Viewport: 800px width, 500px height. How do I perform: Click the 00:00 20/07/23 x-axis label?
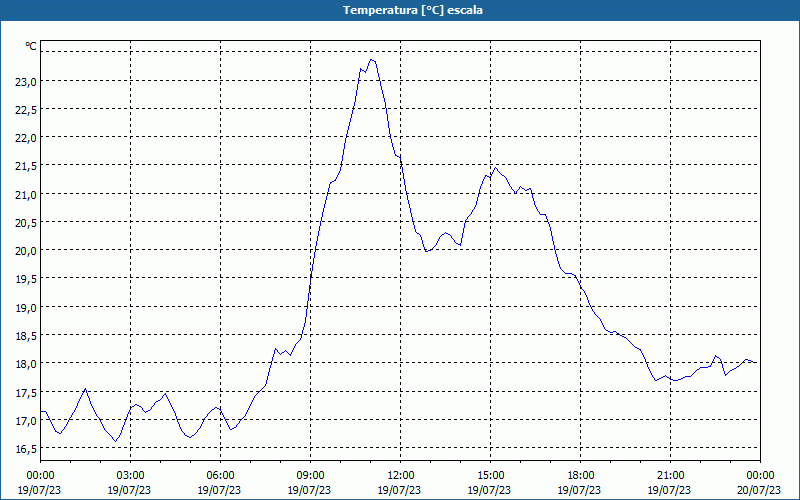(759, 483)
